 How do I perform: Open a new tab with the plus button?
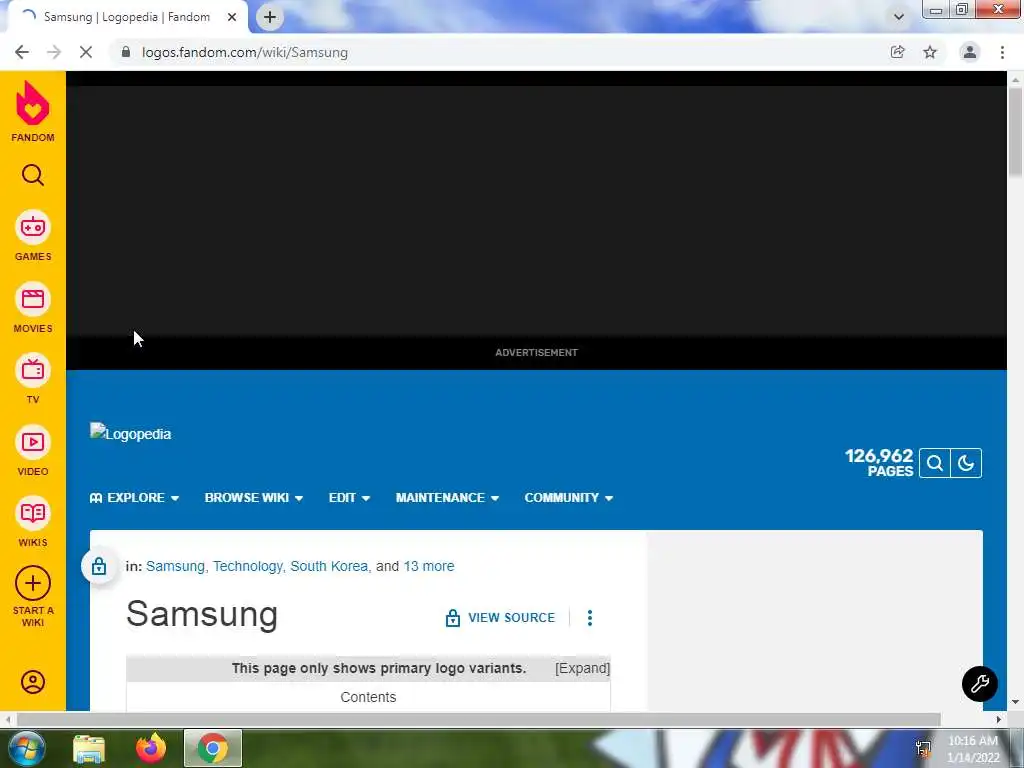(270, 17)
